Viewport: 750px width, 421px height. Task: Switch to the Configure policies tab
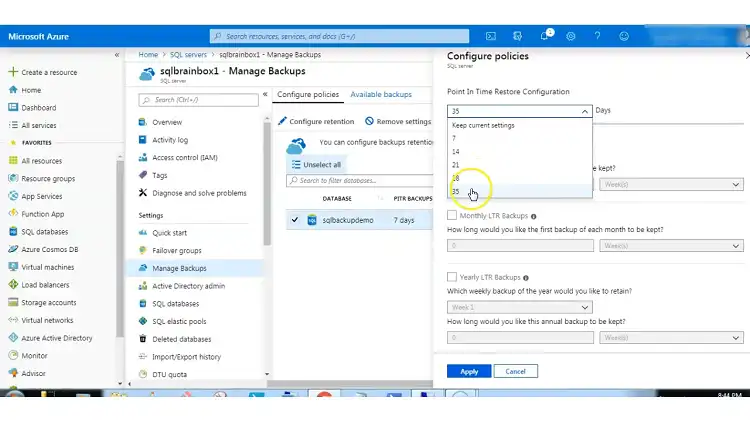308,94
